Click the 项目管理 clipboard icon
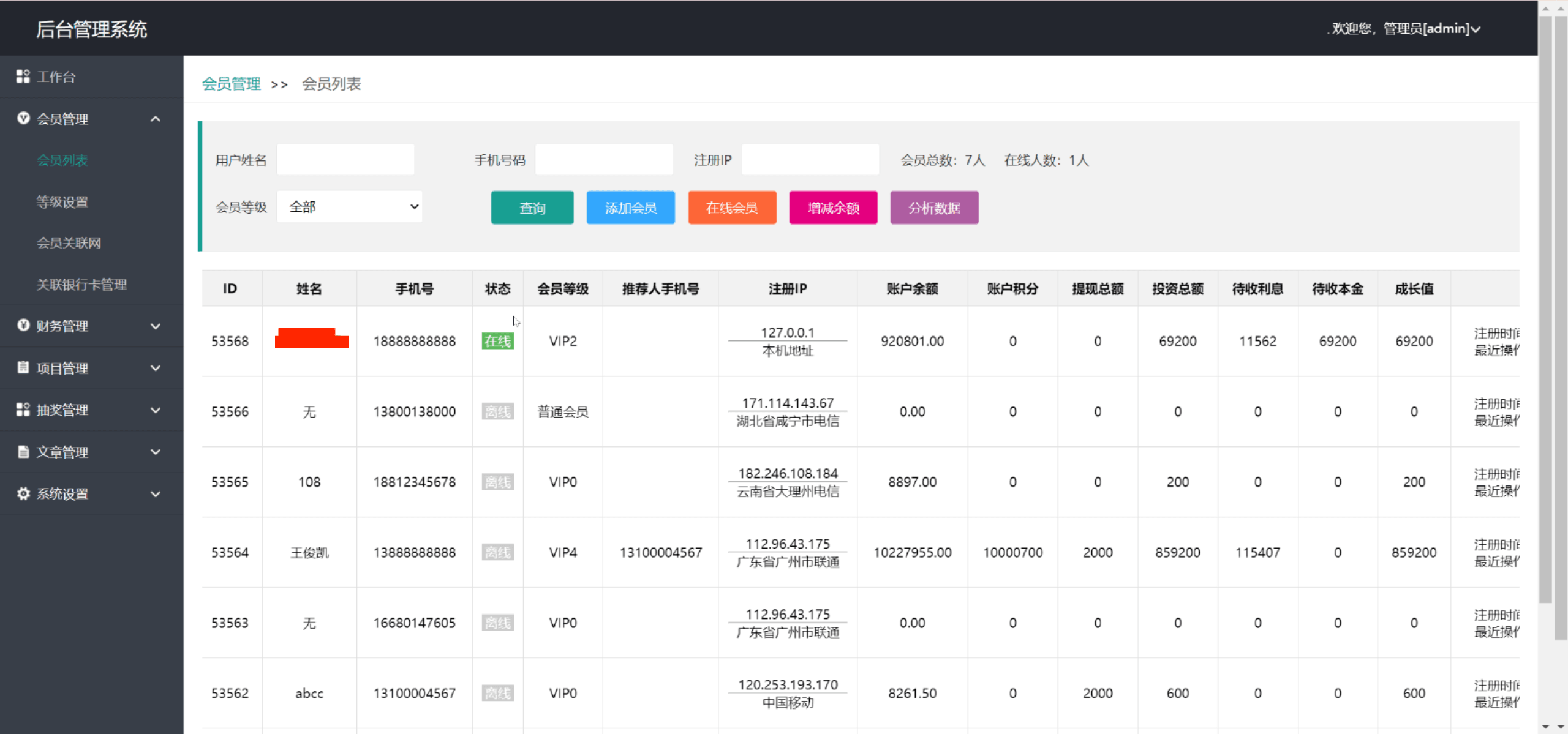The image size is (1568, 734). 23,367
